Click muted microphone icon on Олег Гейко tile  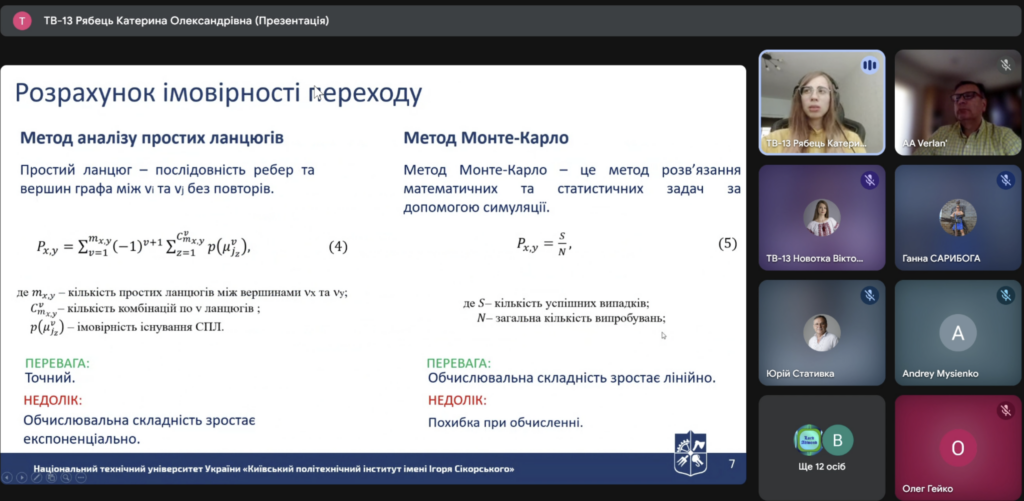pyautogui.click(x=1006, y=410)
